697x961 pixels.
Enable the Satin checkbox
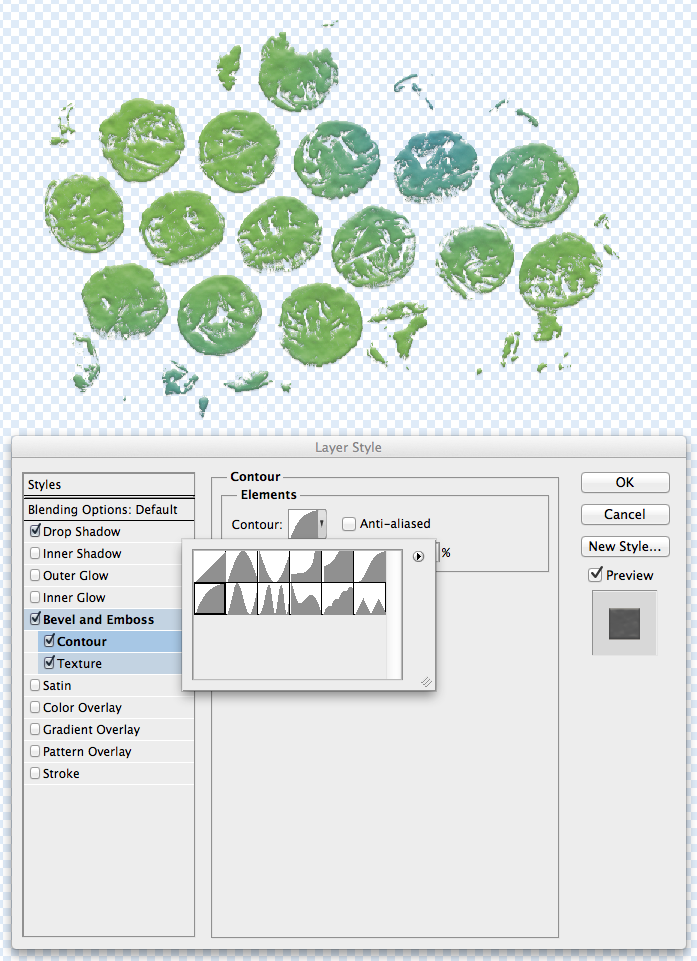[x=36, y=685]
